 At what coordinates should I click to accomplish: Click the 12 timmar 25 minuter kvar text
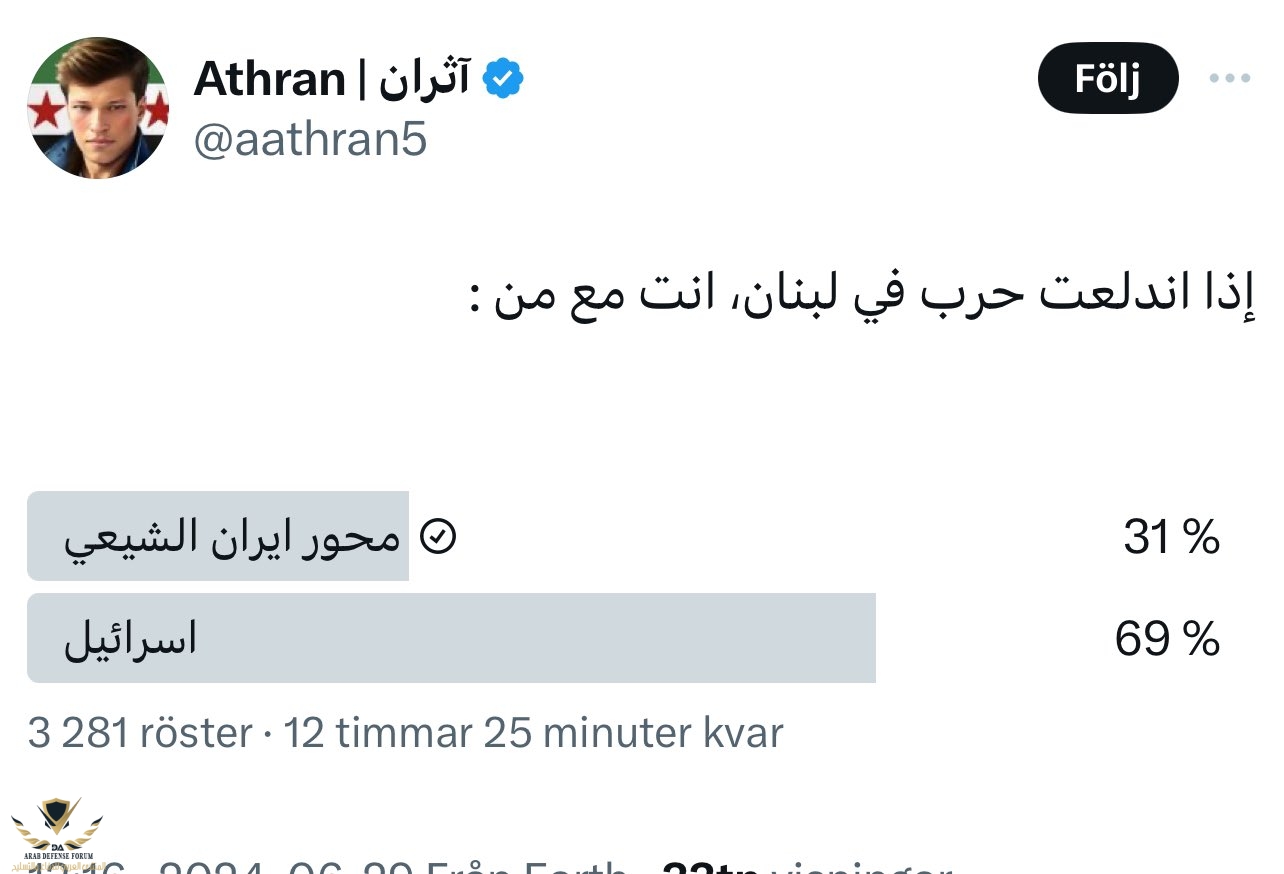[x=533, y=733]
